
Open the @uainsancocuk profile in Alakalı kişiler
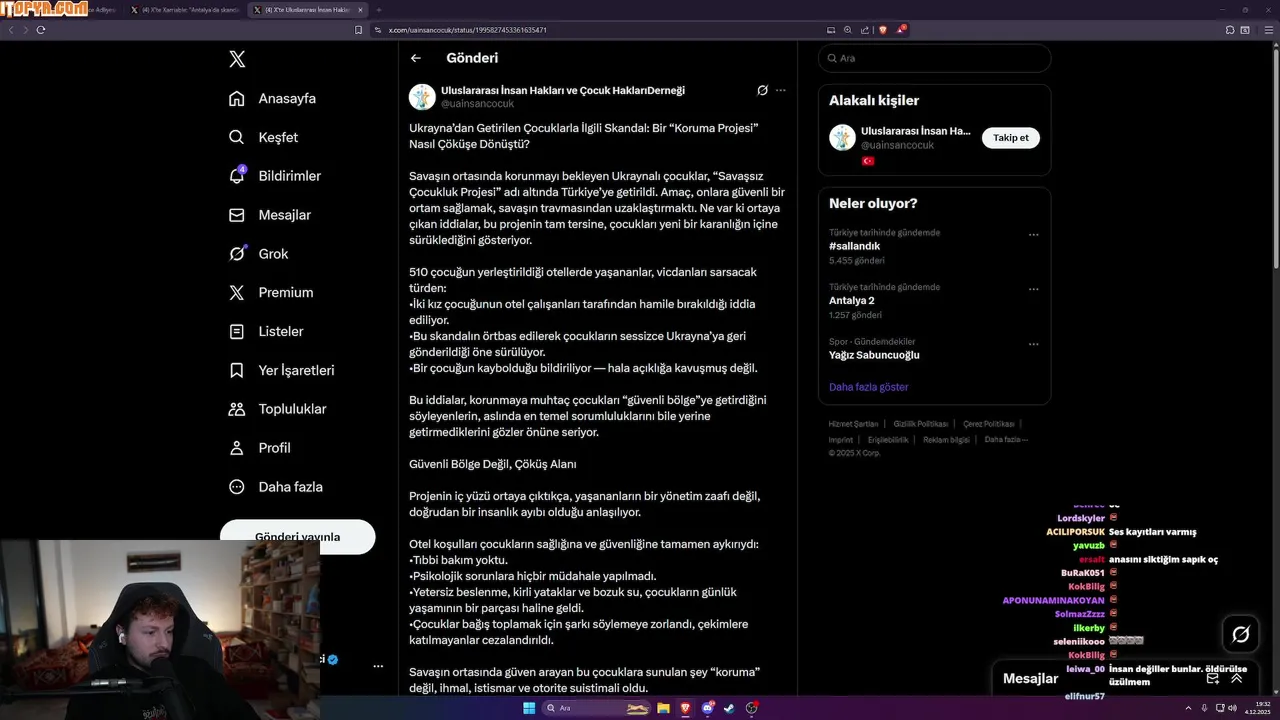pos(897,145)
